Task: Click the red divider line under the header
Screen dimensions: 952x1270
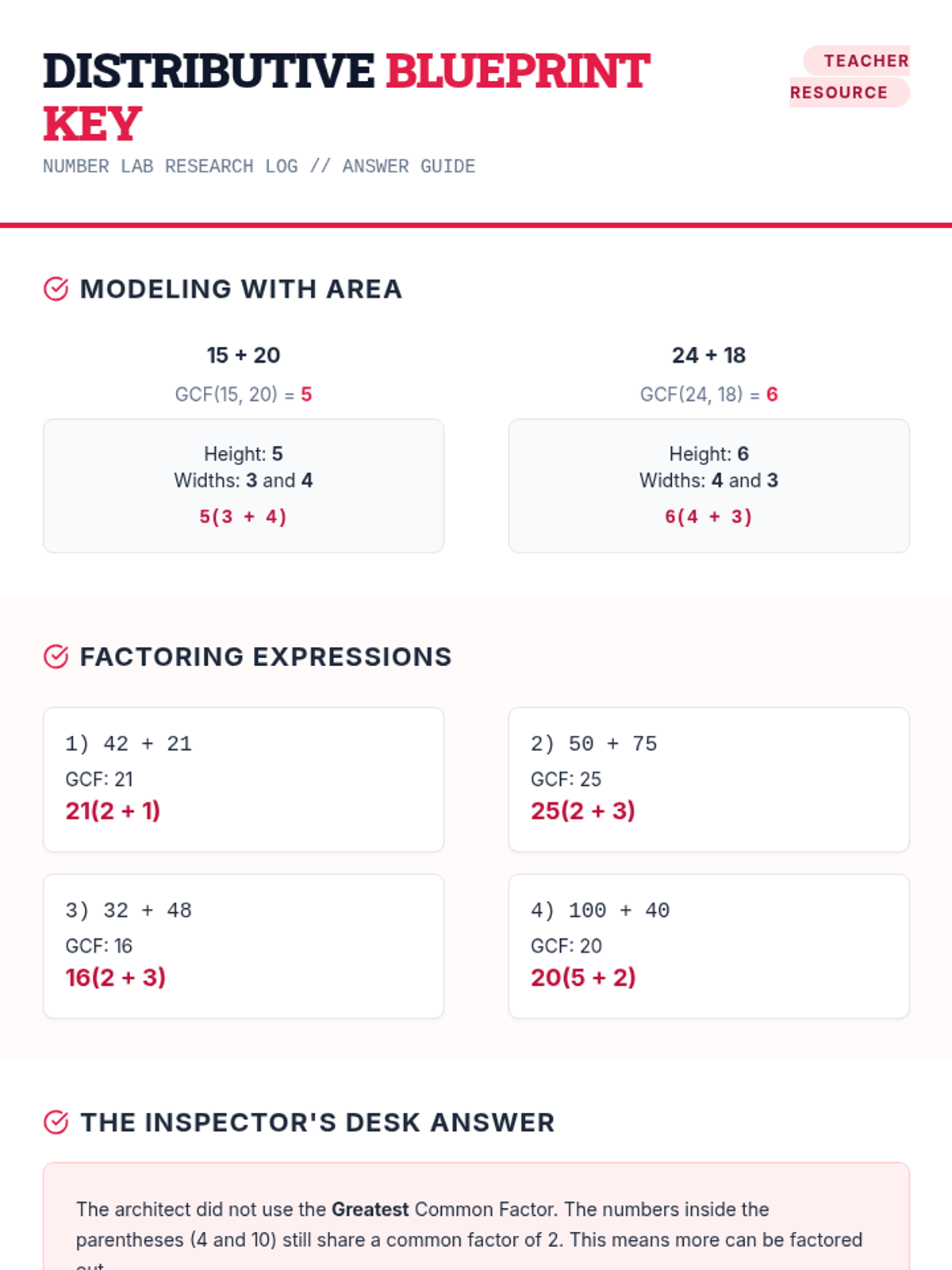Action: pos(476,225)
